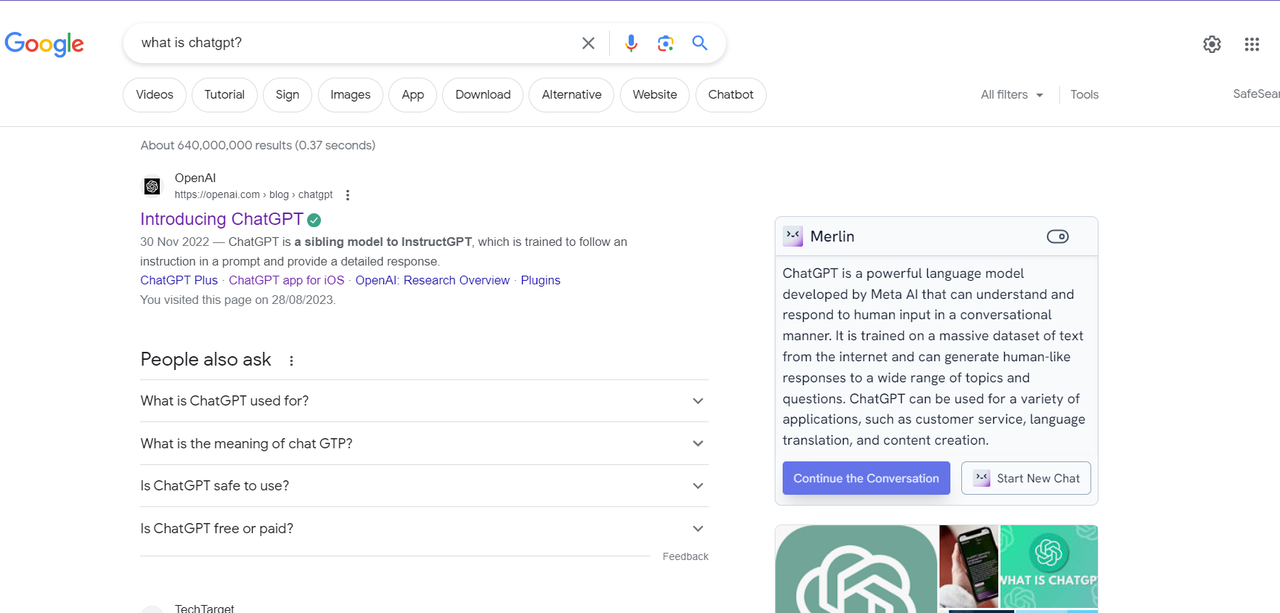The width and height of the screenshot is (1280, 613).
Task: Select the Alternative filter chip
Action: point(572,95)
